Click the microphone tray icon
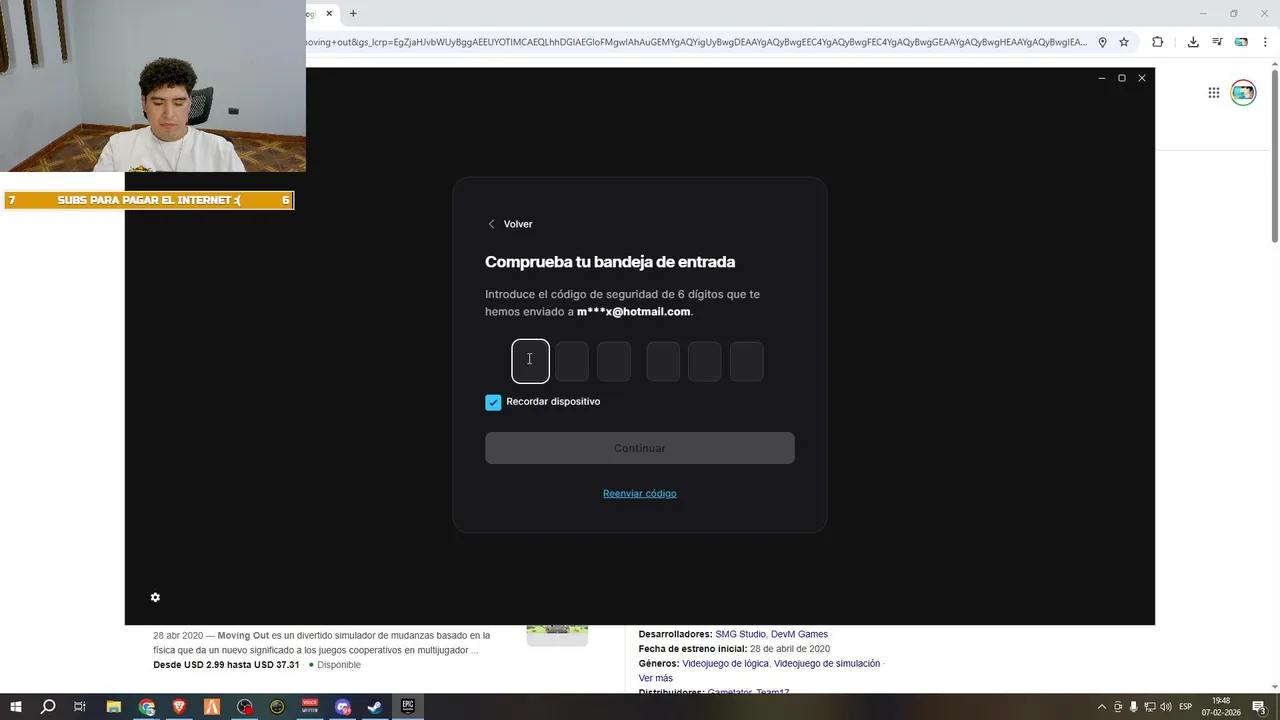This screenshot has width=1280, height=720. [x=1134, y=707]
